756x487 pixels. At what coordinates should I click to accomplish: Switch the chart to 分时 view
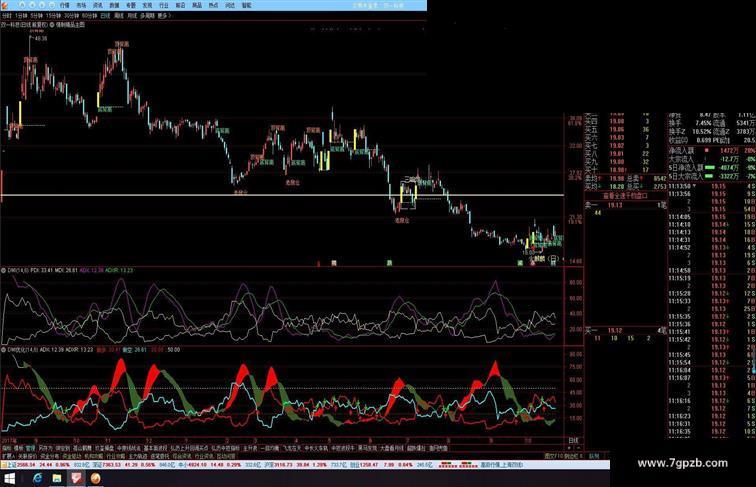coord(6,16)
